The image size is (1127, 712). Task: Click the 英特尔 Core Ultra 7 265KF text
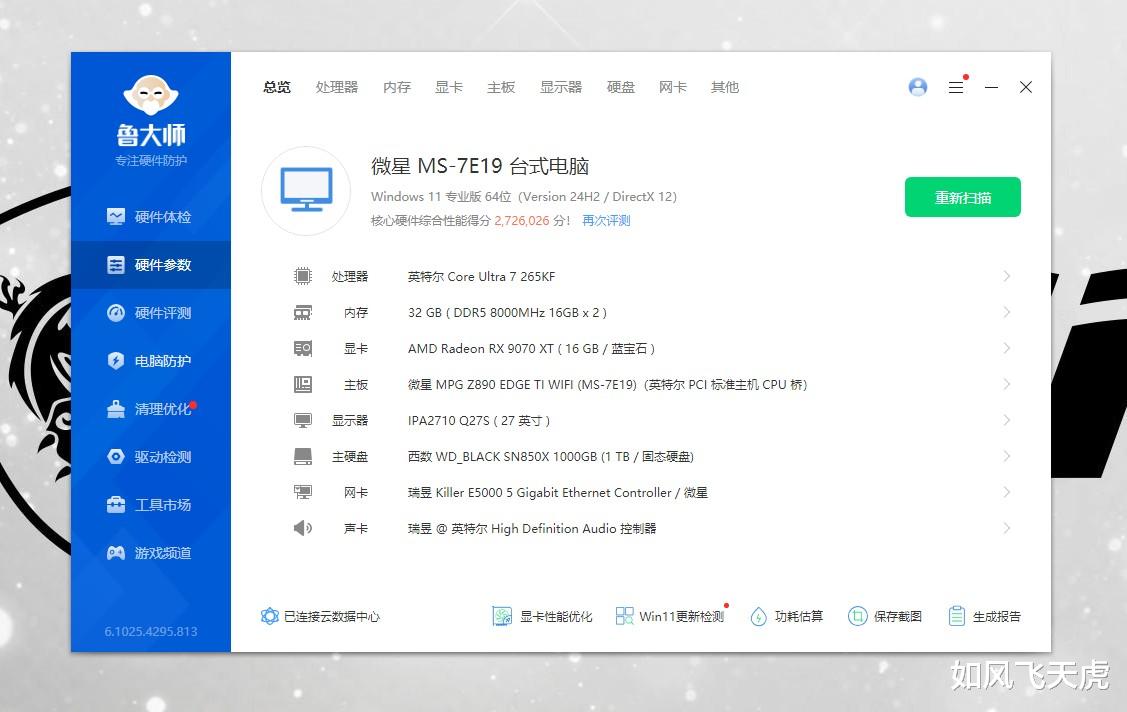pyautogui.click(x=482, y=277)
